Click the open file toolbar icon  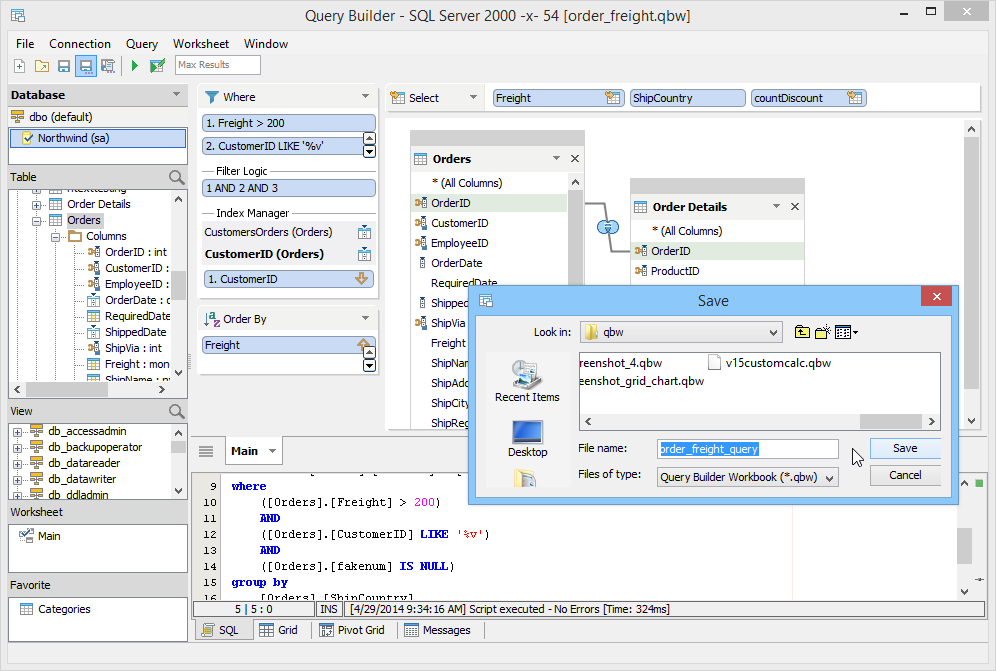[42, 65]
